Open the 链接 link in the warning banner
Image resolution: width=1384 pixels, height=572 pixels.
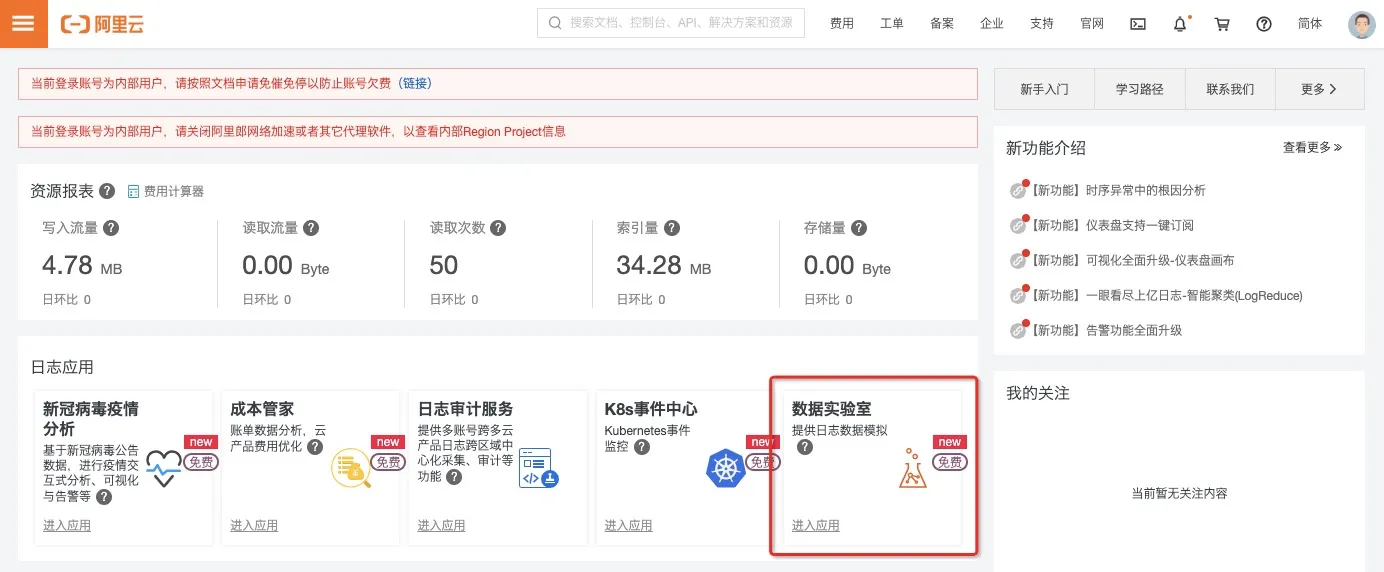pyautogui.click(x=415, y=83)
